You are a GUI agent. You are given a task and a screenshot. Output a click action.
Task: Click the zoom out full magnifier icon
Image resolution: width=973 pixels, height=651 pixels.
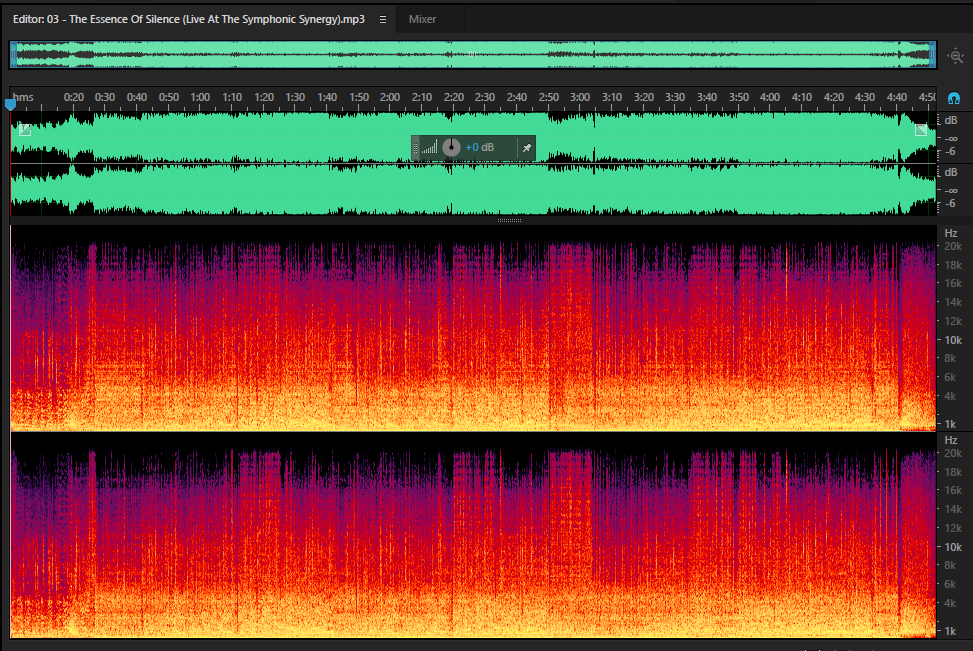[x=956, y=56]
